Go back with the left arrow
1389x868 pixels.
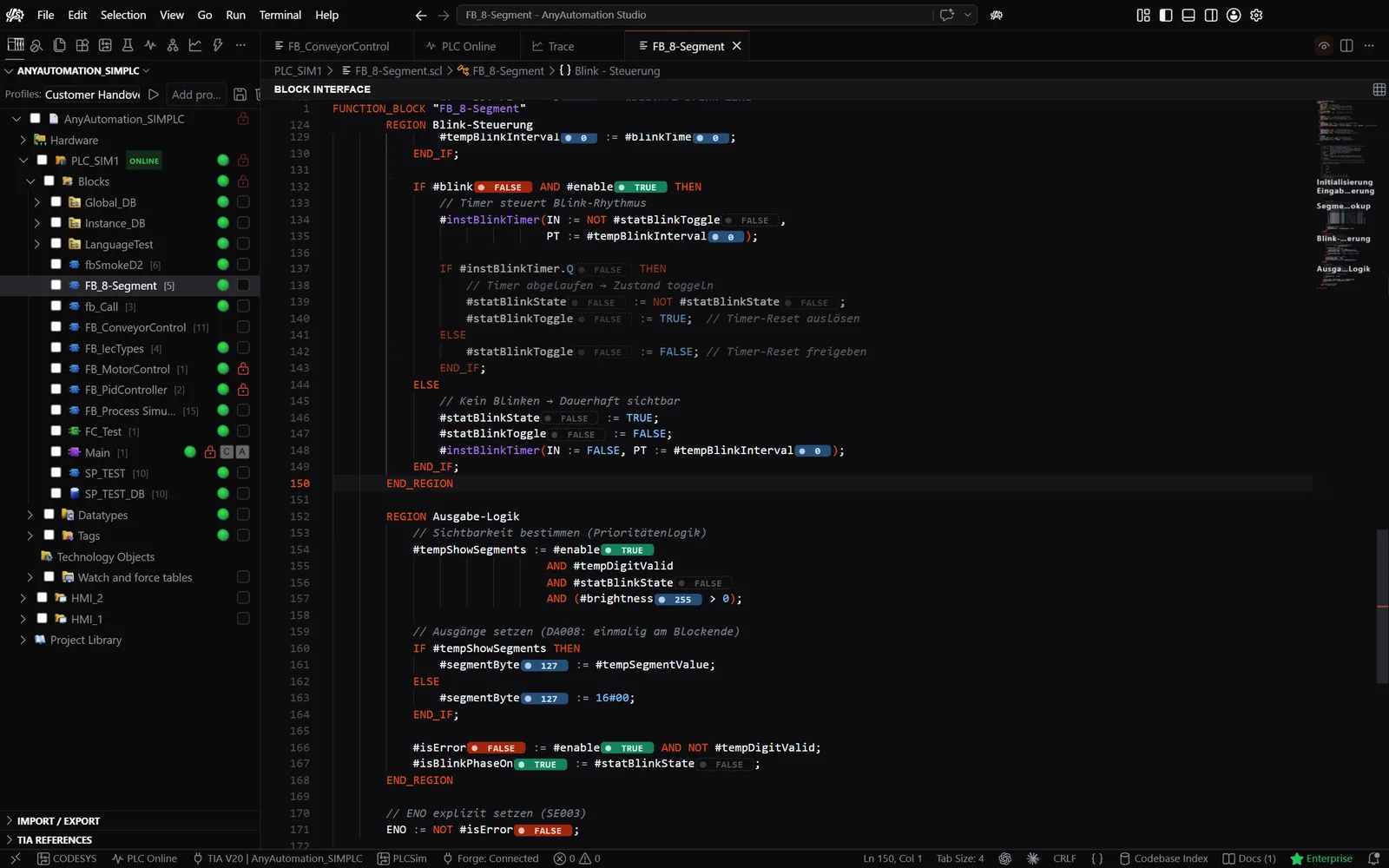point(421,15)
